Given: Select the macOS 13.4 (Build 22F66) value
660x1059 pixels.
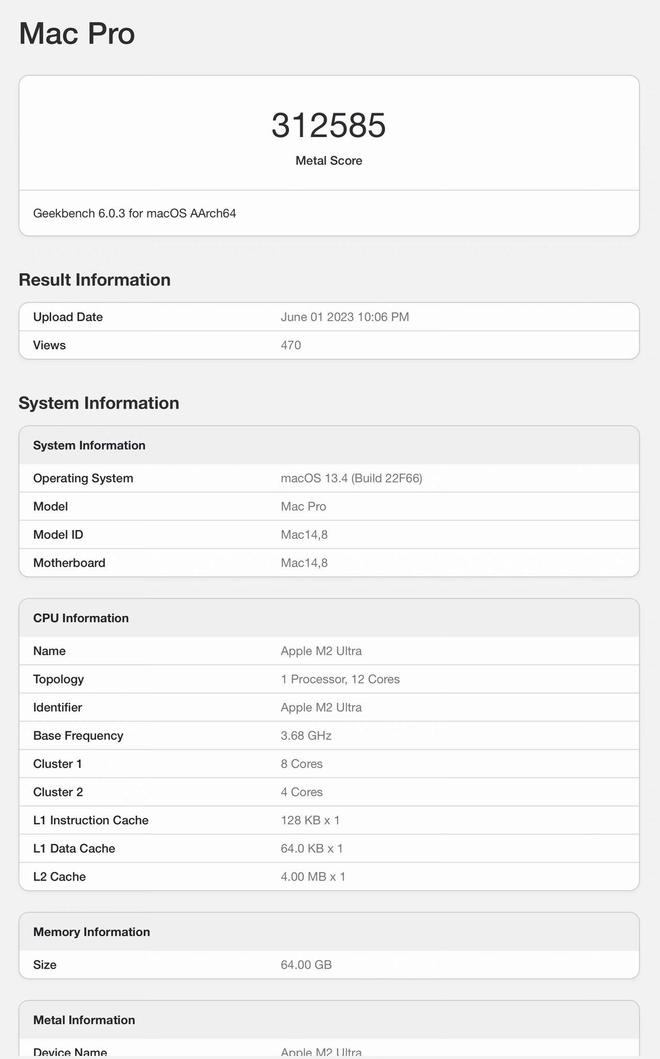Looking at the screenshot, I should (x=351, y=478).
